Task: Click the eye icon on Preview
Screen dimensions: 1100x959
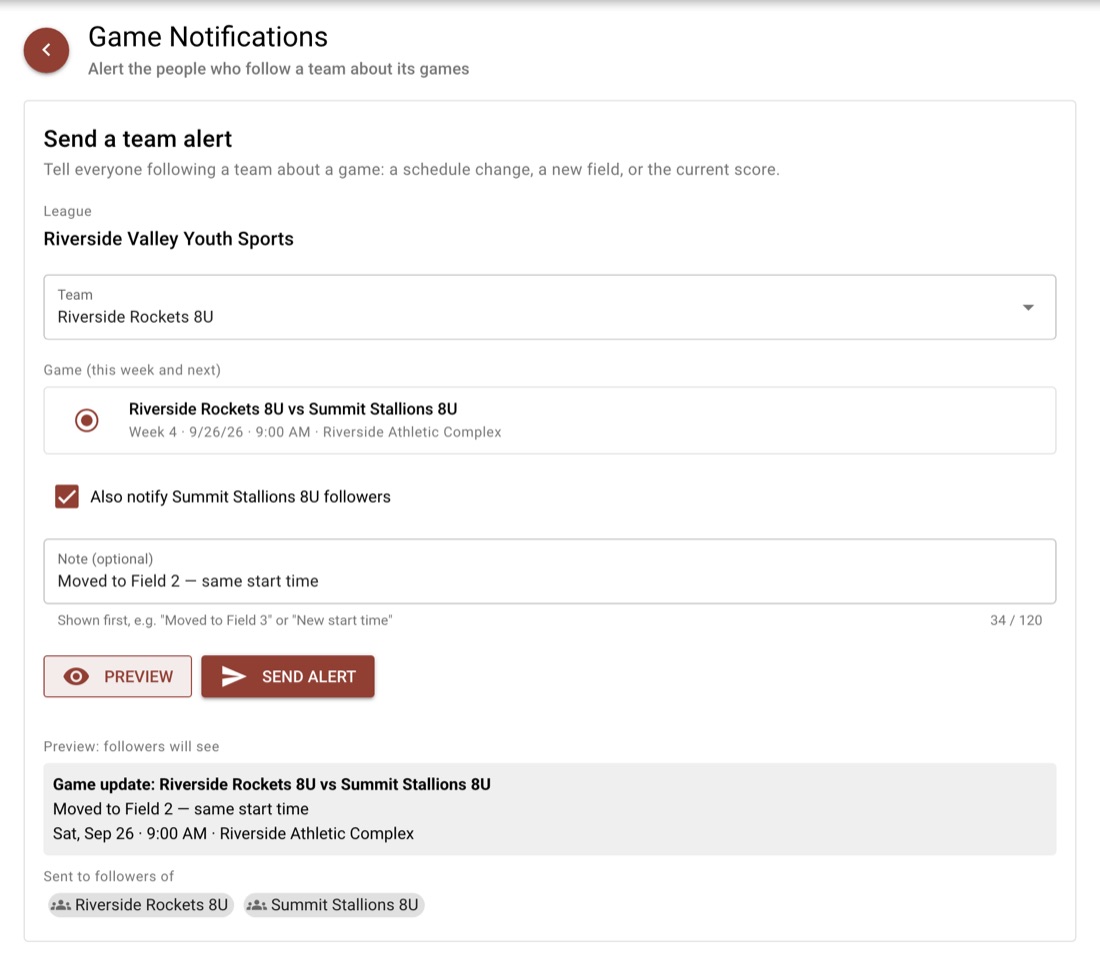Action: [76, 676]
